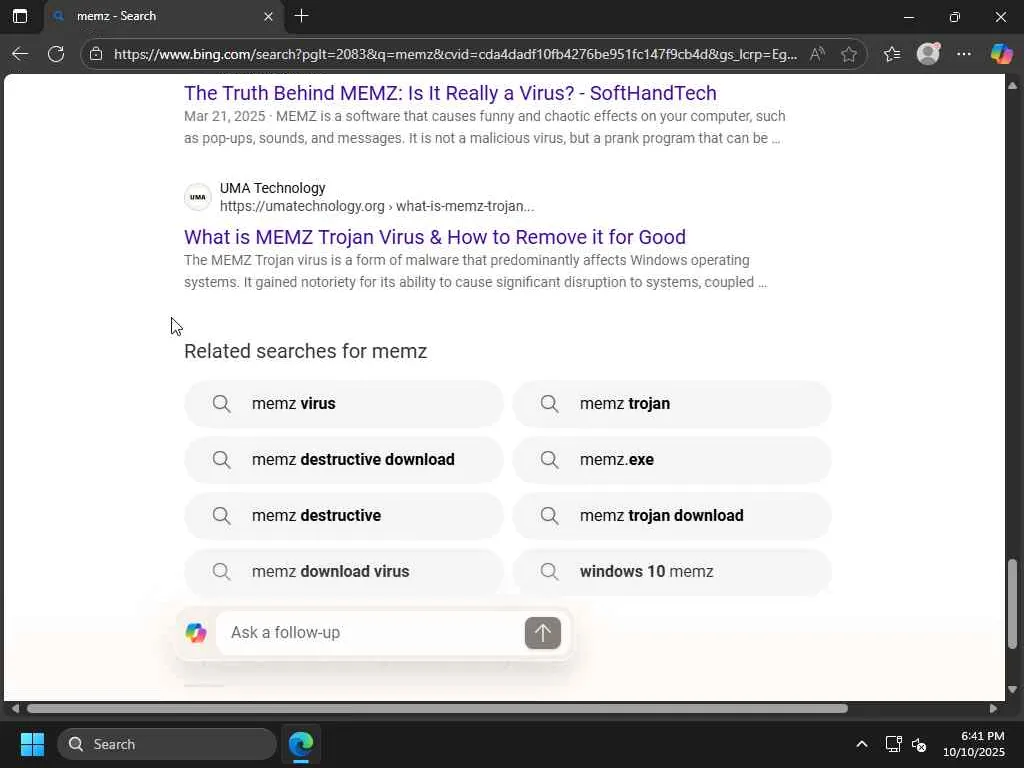Select related search memz destructive download
The width and height of the screenshot is (1024, 768).
coord(344,460)
